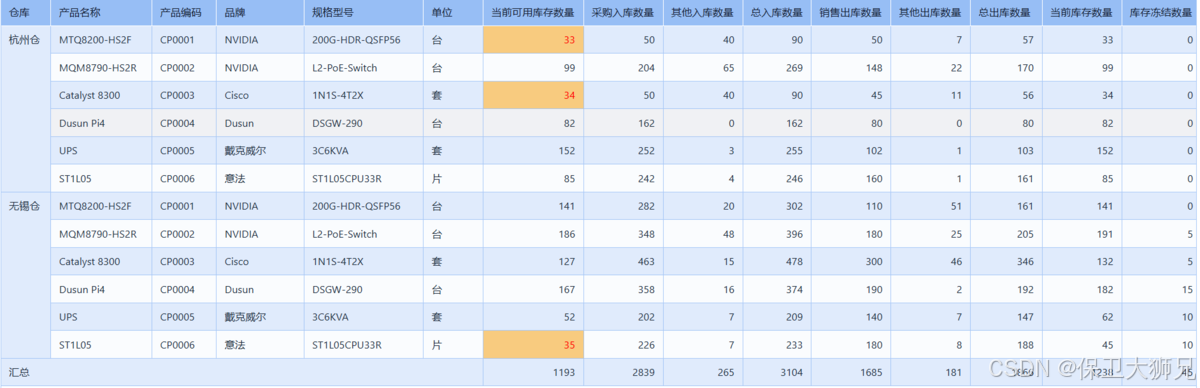This screenshot has height=388, width=1200.
Task: Click the 当前可用库存数量 column header
Action: point(533,13)
